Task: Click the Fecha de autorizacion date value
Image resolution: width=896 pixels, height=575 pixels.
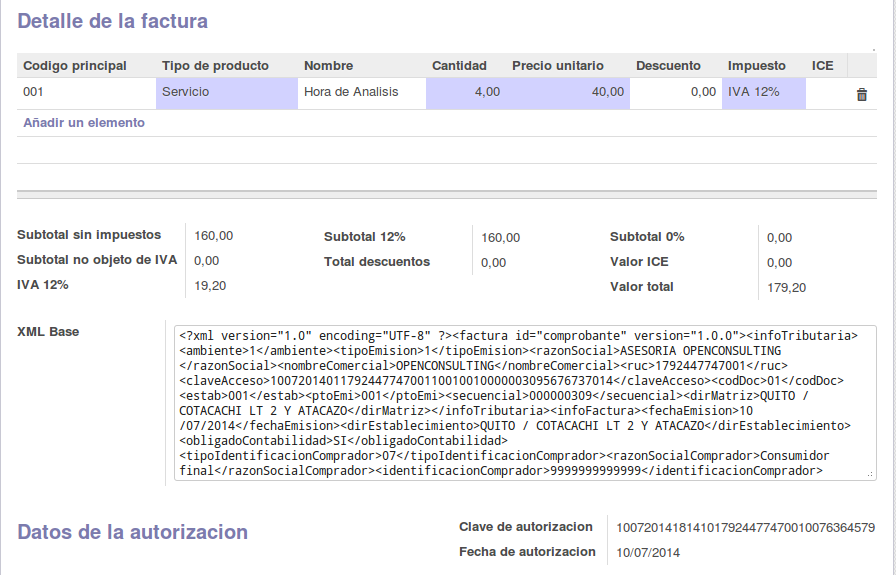Action: (648, 552)
